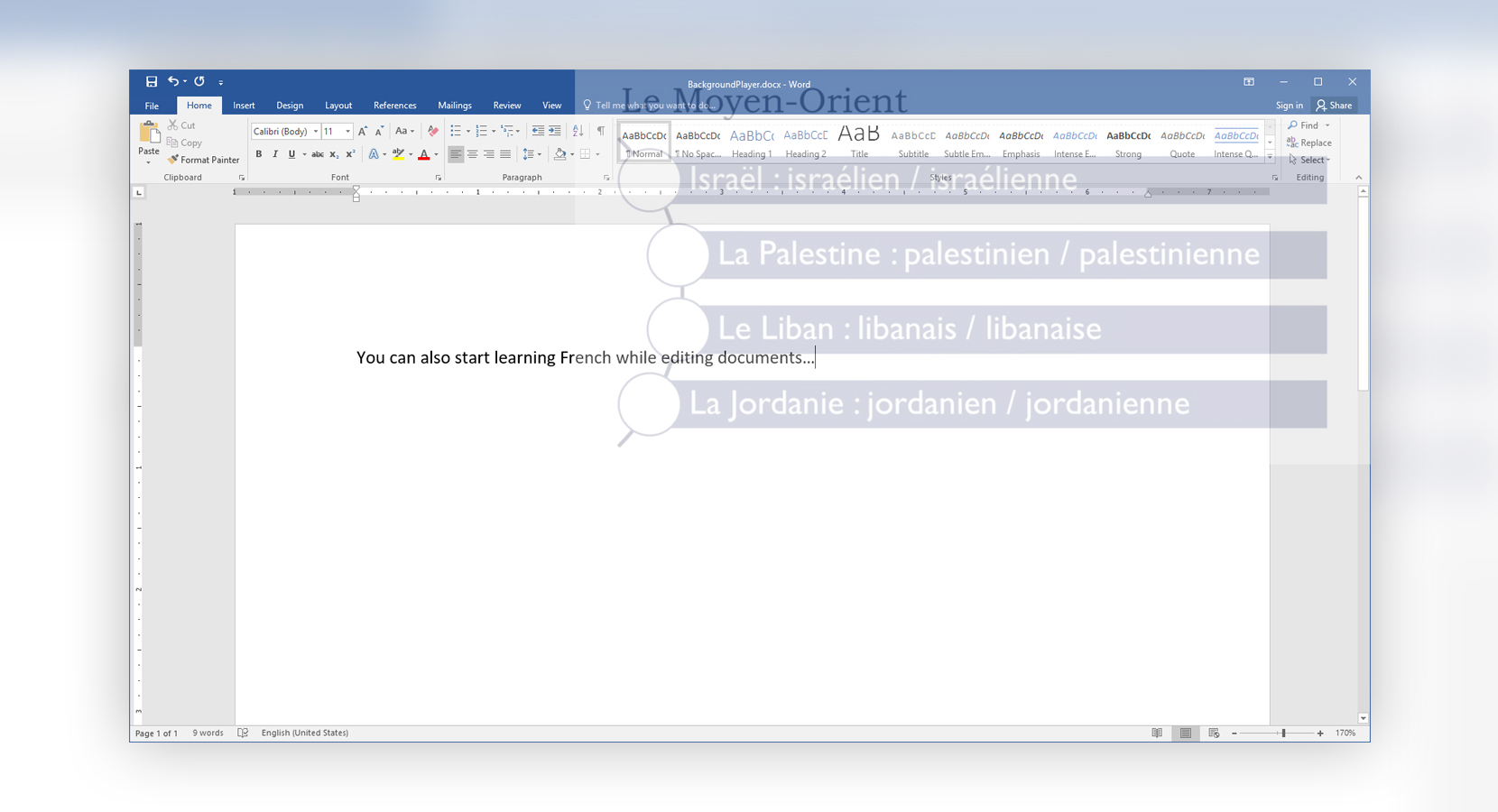Toggle Subscript formatting
This screenshot has height=812, width=1498.
coord(334,154)
